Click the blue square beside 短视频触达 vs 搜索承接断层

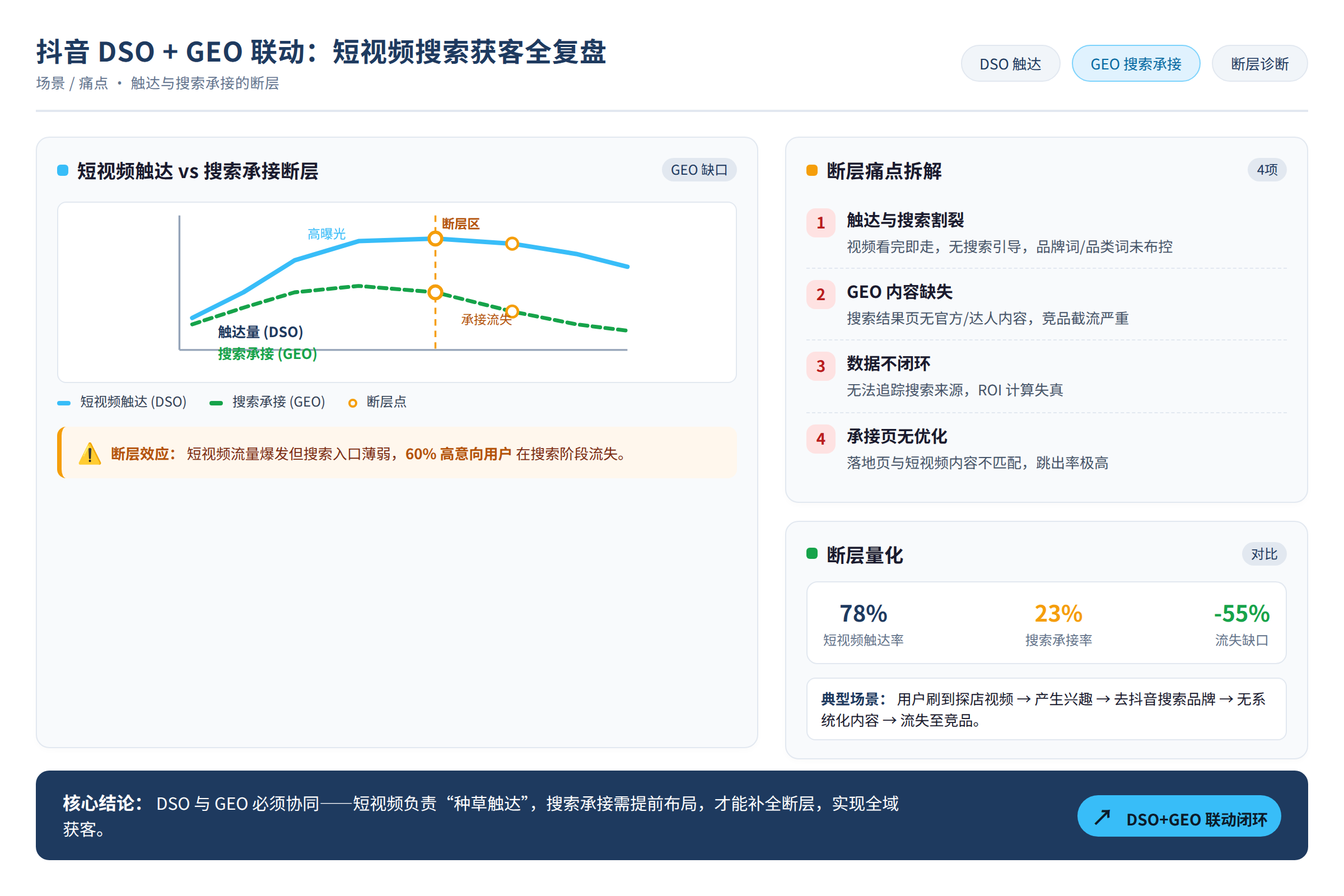(x=63, y=170)
